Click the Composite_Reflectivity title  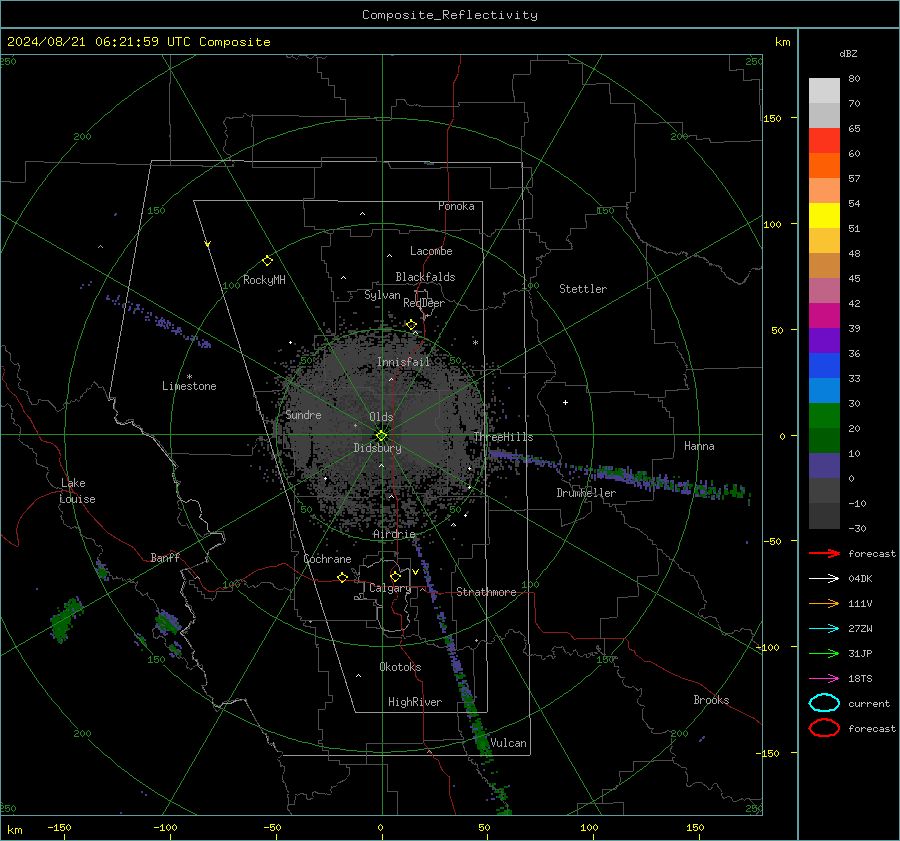[450, 15]
